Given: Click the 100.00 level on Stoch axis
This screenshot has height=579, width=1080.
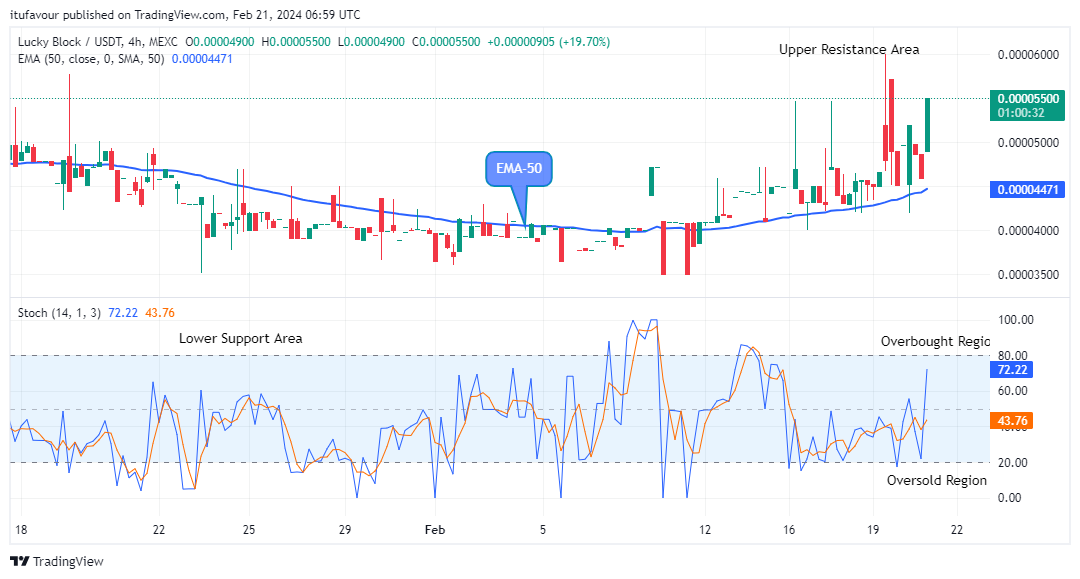Looking at the screenshot, I should point(1015,320).
